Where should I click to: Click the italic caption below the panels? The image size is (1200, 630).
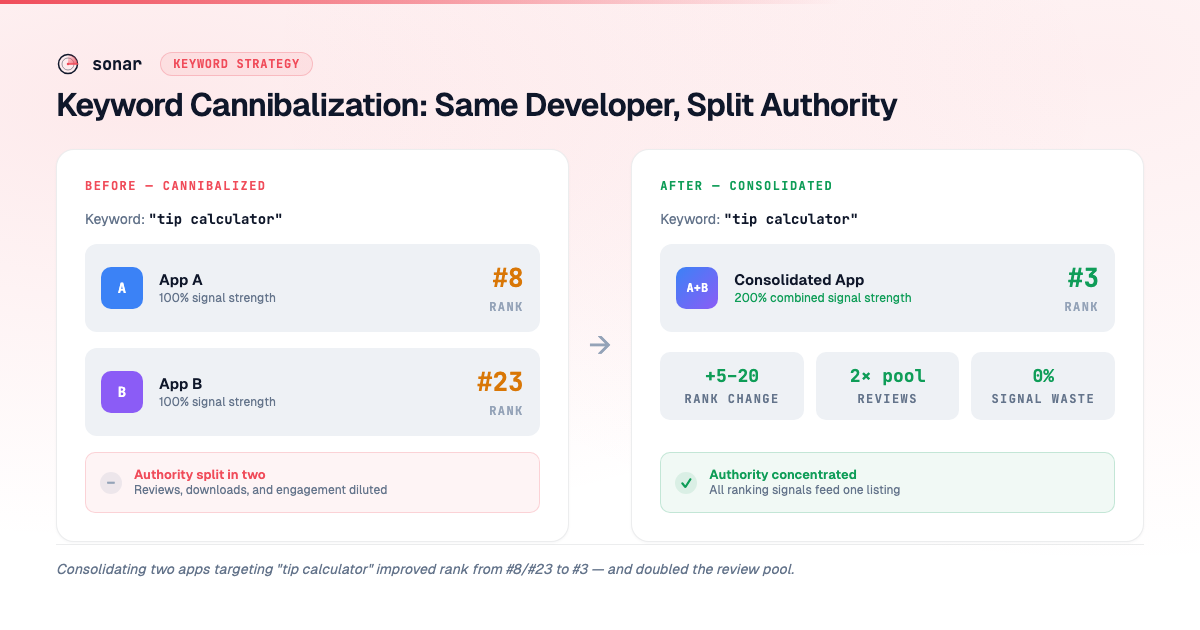[x=426, y=569]
